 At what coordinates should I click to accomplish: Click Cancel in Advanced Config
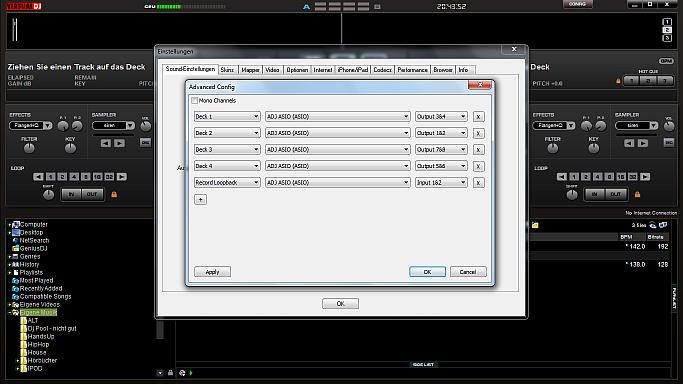tap(468, 272)
